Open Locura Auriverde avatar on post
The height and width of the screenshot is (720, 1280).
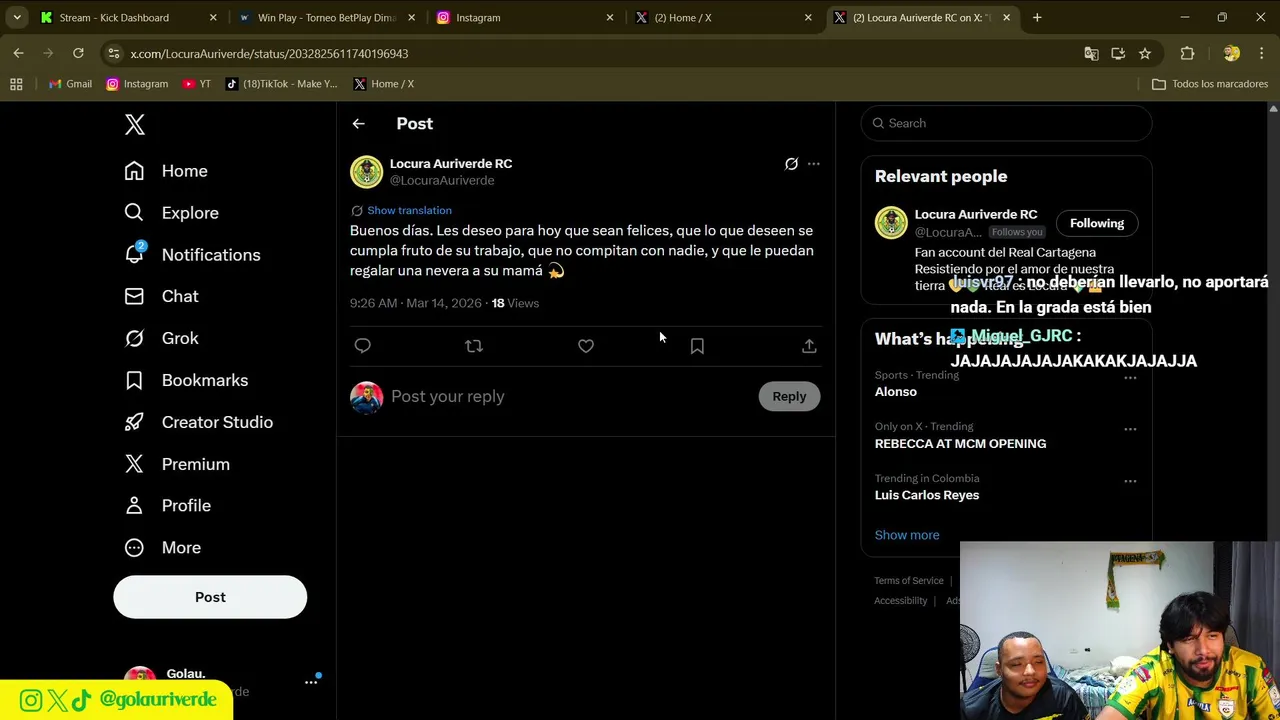tap(366, 172)
